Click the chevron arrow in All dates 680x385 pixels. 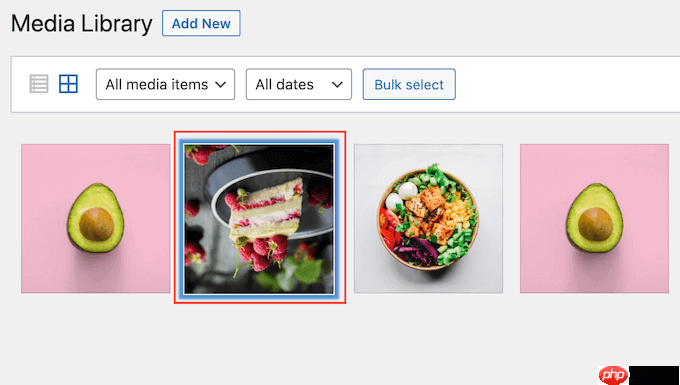337,85
